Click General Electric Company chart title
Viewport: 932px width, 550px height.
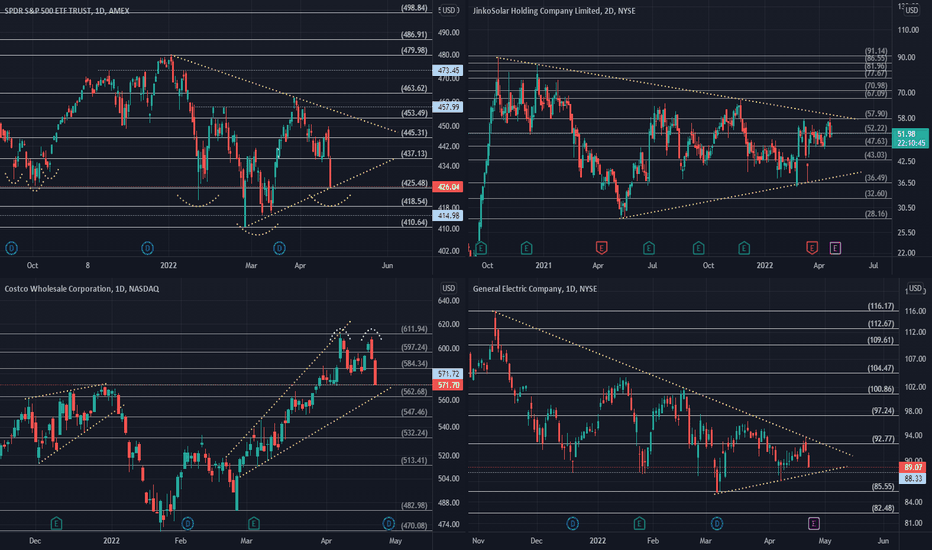click(534, 289)
